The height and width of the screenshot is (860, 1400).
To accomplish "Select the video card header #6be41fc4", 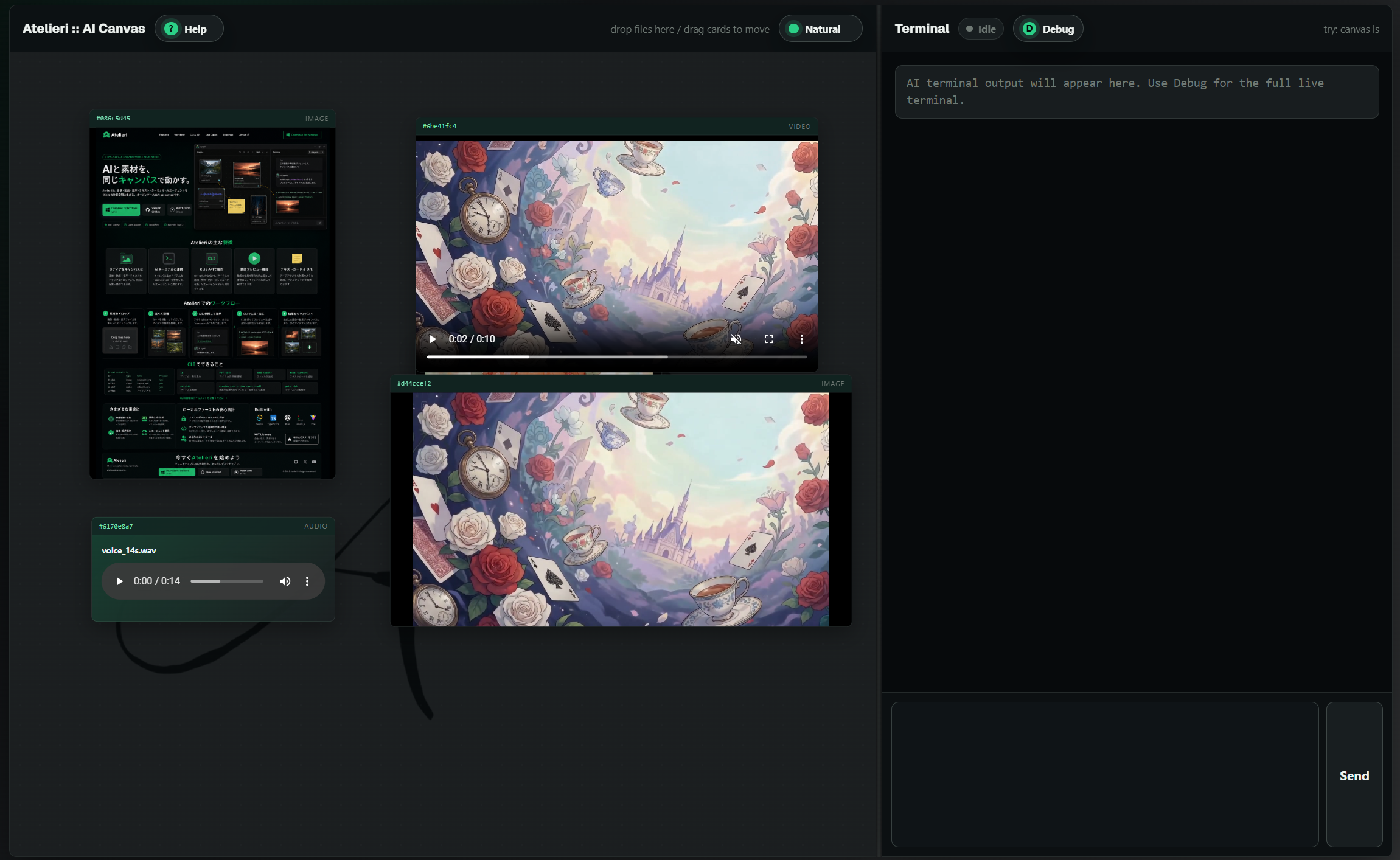I will click(616, 127).
